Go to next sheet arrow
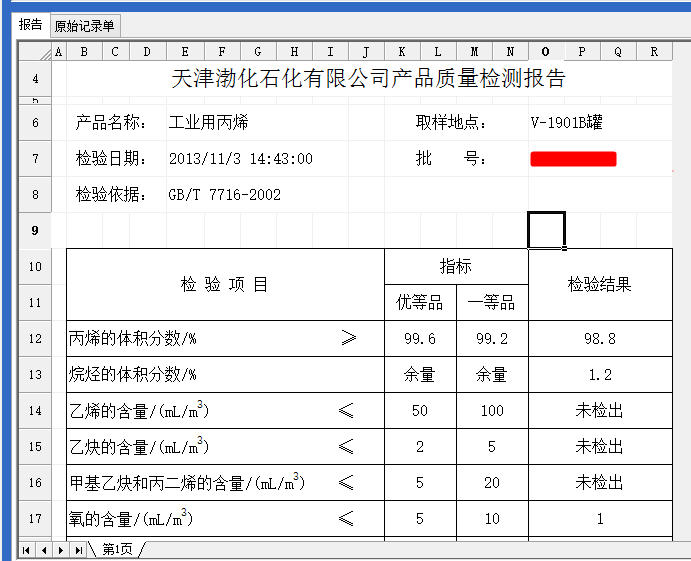691x561 pixels. (61, 550)
